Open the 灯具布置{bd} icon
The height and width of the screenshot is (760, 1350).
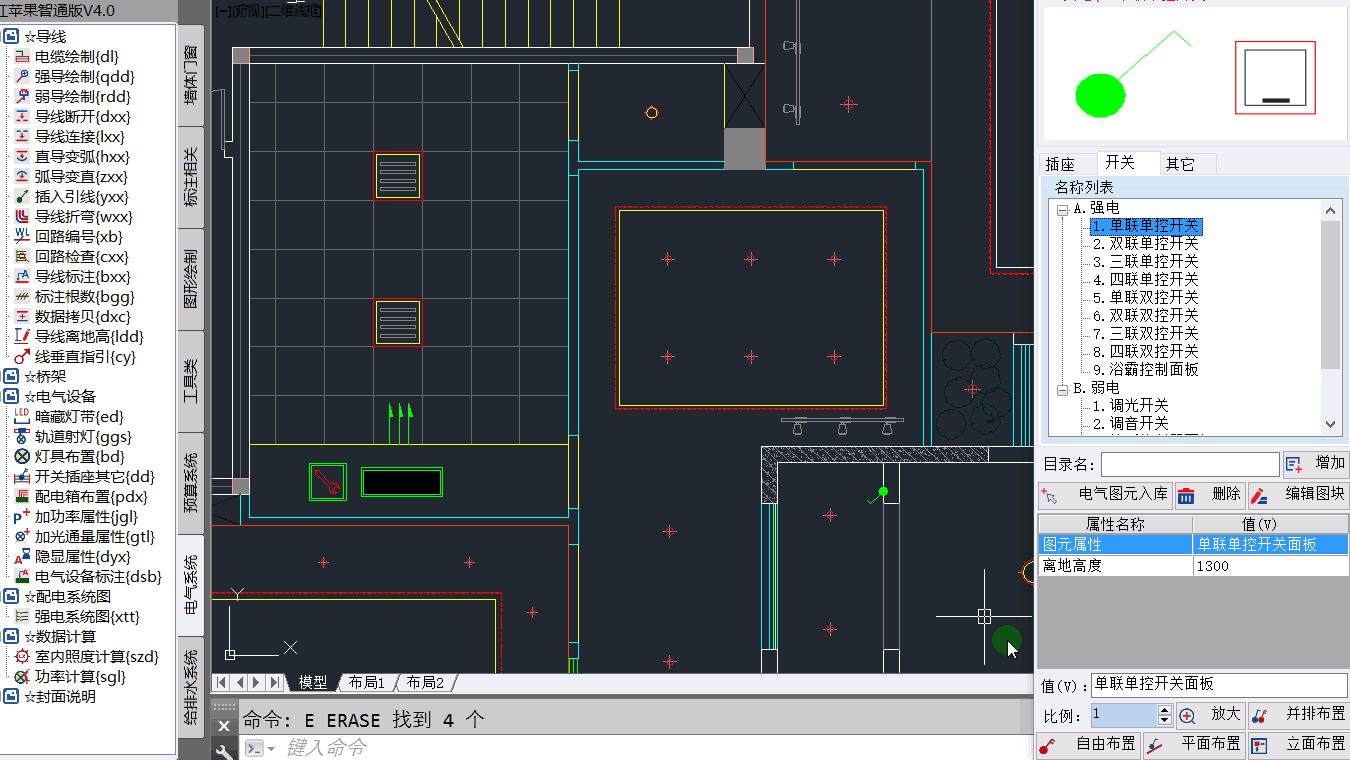click(x=22, y=457)
